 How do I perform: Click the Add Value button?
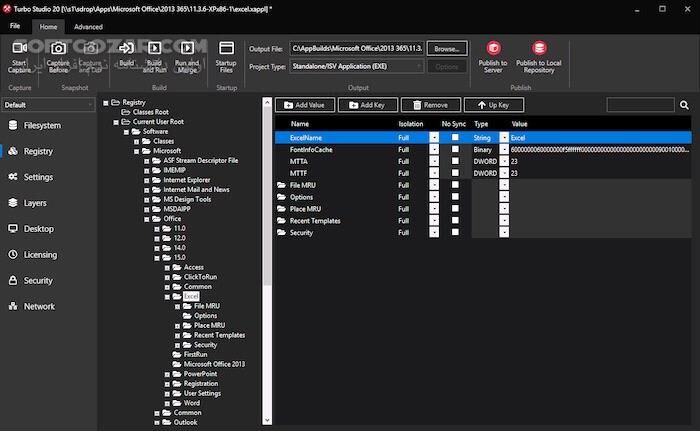(x=301, y=105)
